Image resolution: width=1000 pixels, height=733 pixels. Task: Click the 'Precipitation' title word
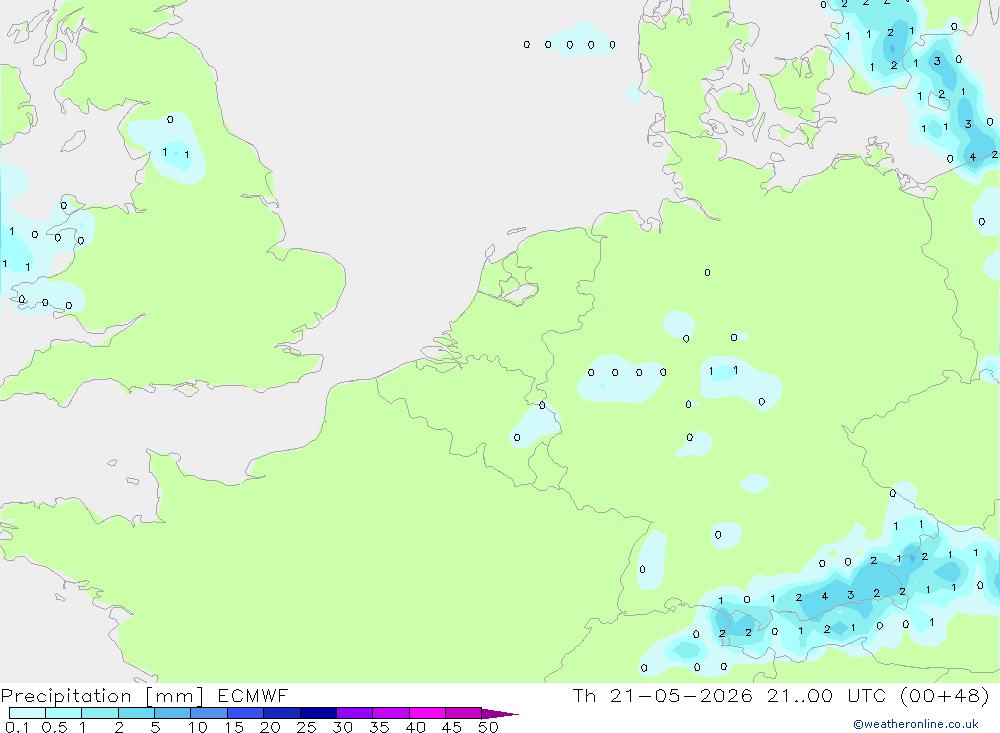66,696
